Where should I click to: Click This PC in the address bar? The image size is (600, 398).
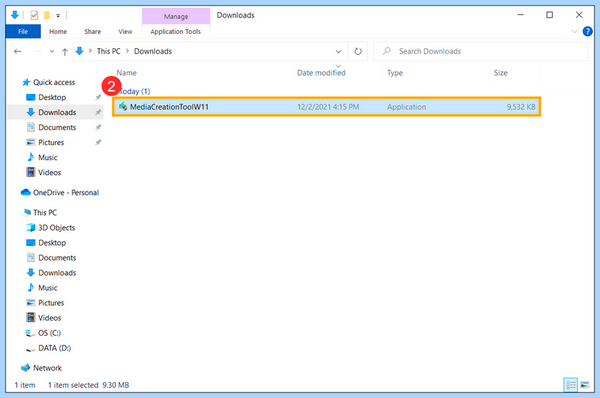click(x=108, y=51)
